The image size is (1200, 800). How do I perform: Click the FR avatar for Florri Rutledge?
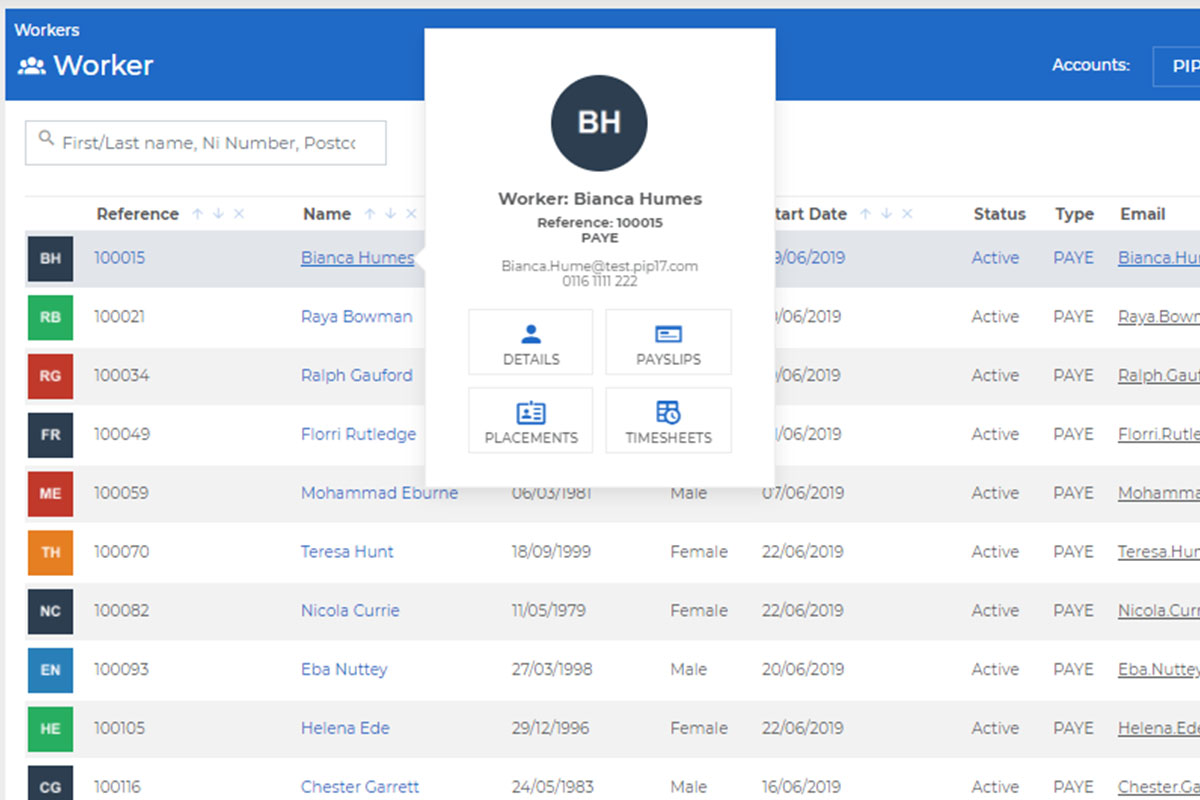(50, 435)
